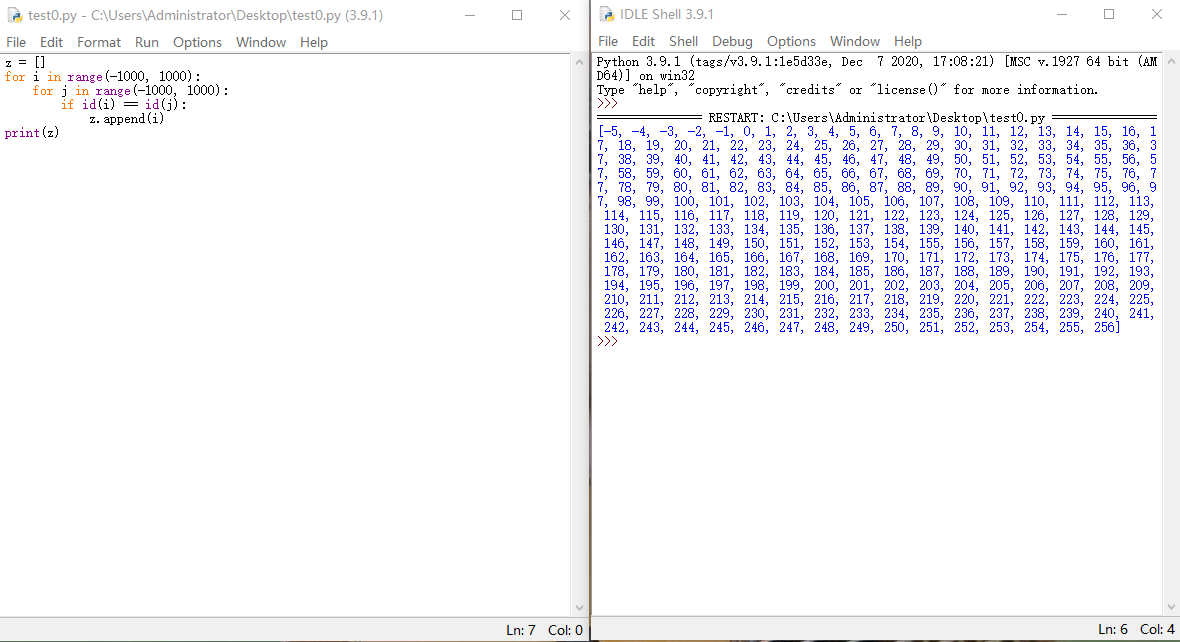Click '-5' at start of output list
Image resolution: width=1180 pixels, height=642 pixels.
610,132
